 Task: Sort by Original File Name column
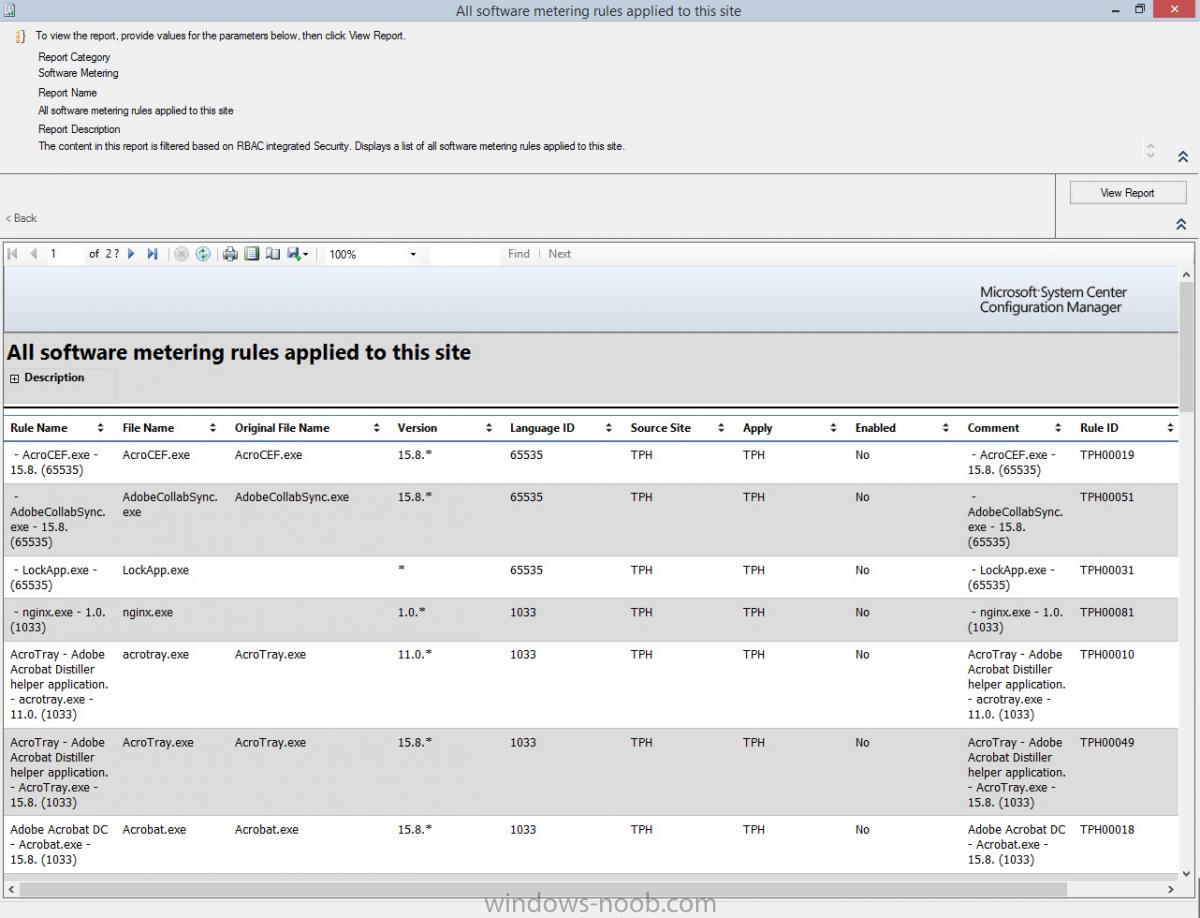pos(376,428)
